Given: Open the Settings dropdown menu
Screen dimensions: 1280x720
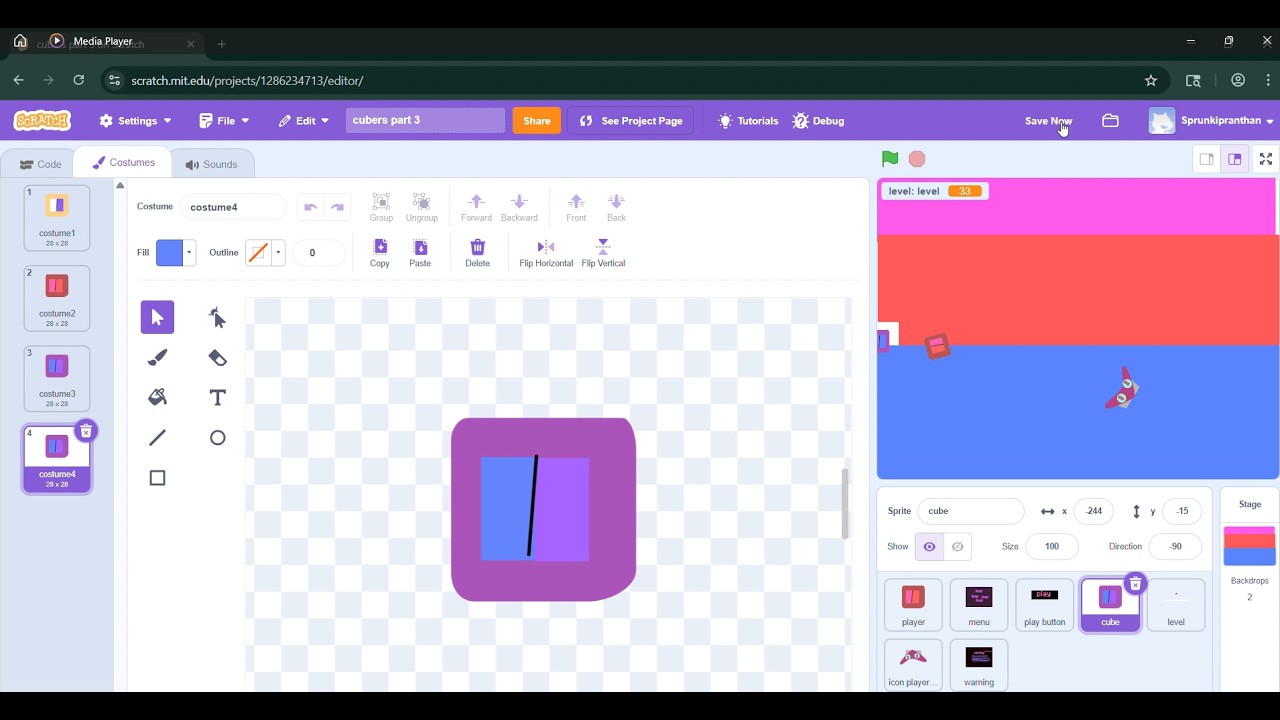Looking at the screenshot, I should [x=136, y=120].
